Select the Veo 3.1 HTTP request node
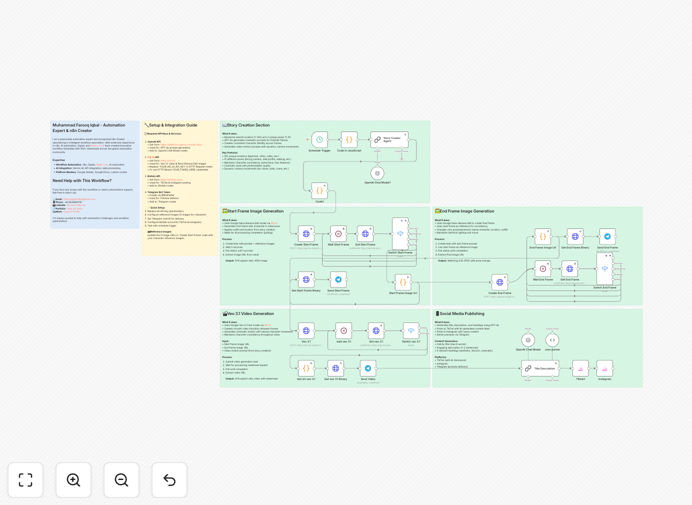Screen dimensions: 692x505 [306, 331]
